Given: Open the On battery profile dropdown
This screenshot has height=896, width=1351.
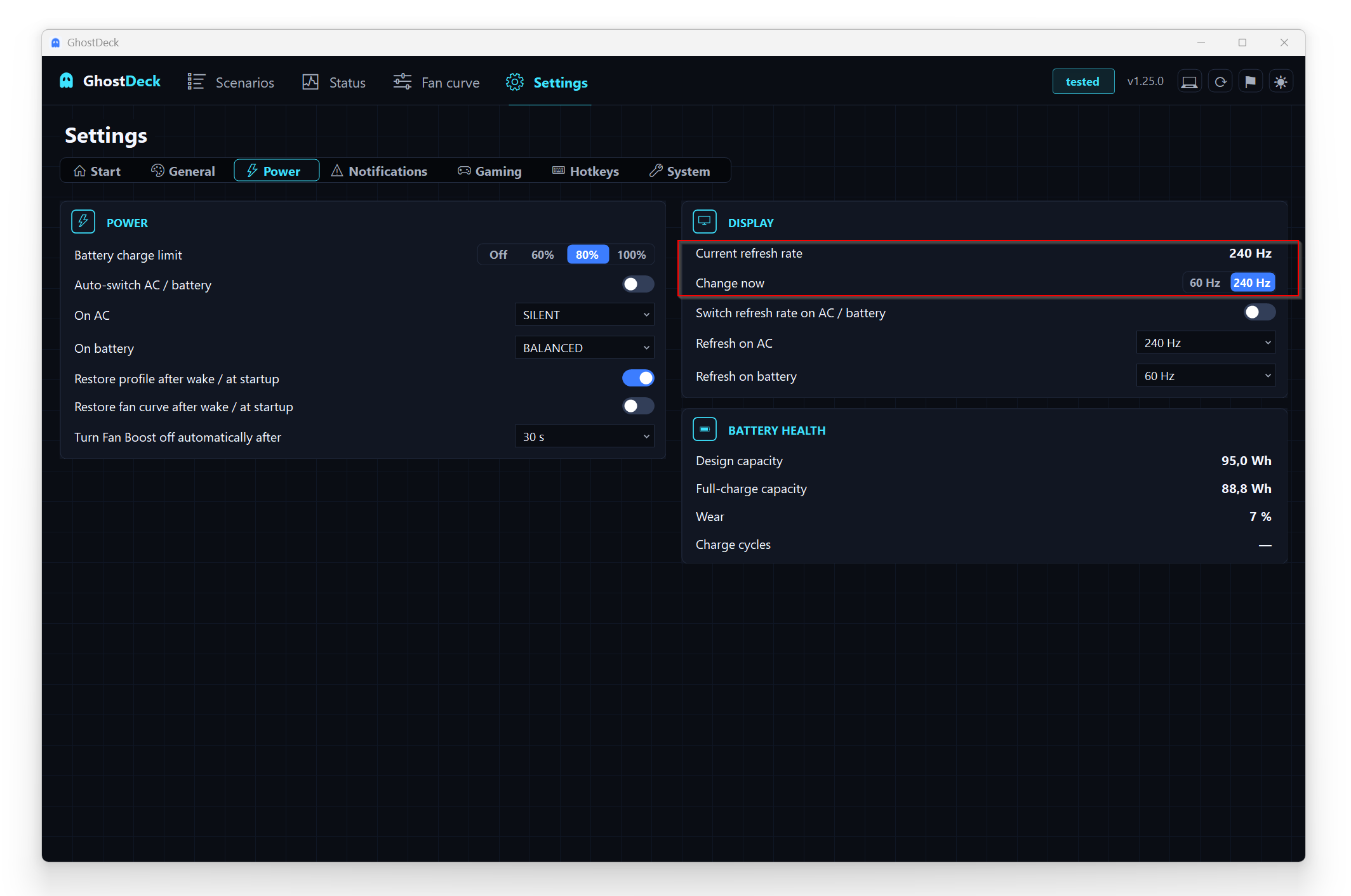Looking at the screenshot, I should point(584,348).
